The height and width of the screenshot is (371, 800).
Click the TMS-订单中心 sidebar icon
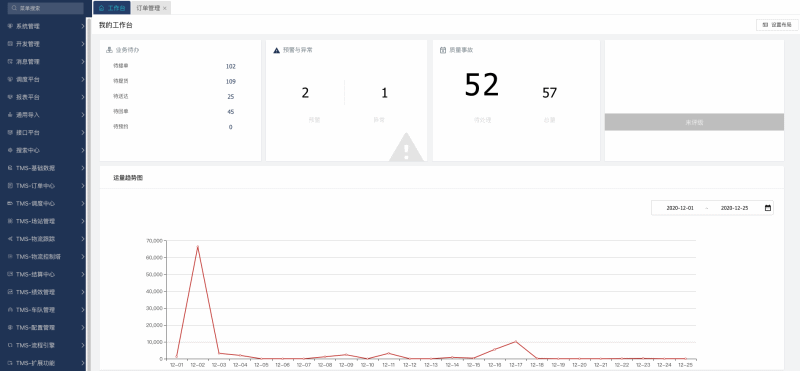(x=10, y=186)
